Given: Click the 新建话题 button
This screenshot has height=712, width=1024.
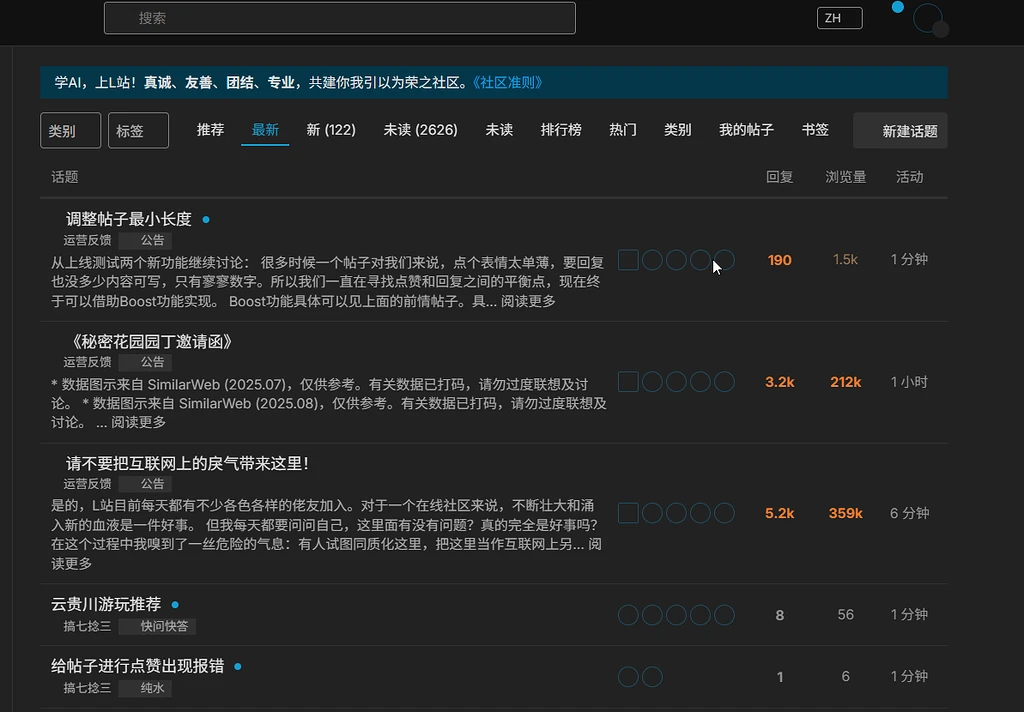Looking at the screenshot, I should pos(900,131).
